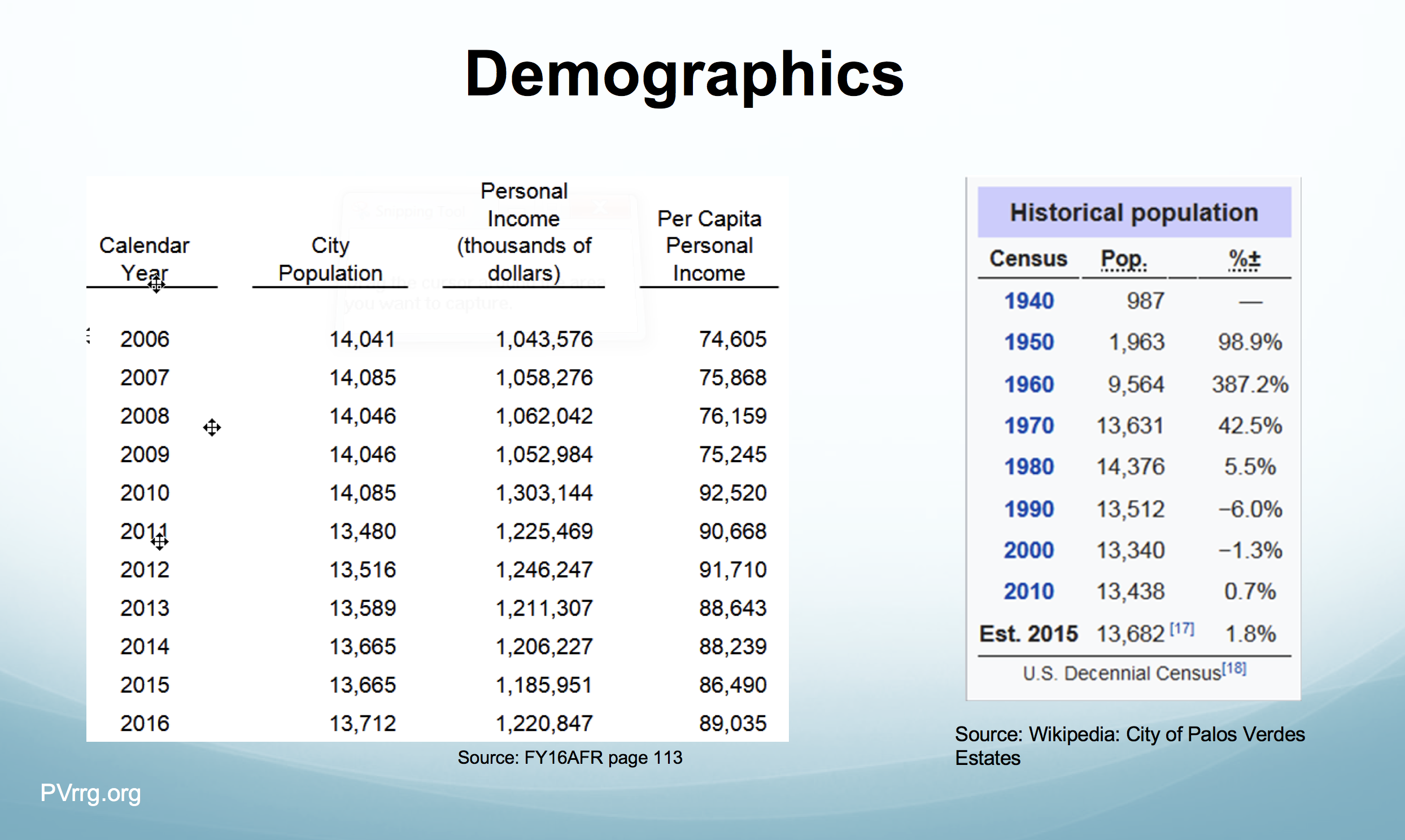Click personal income value 1,225,469
Screen dimensions: 1405x840
click(544, 531)
